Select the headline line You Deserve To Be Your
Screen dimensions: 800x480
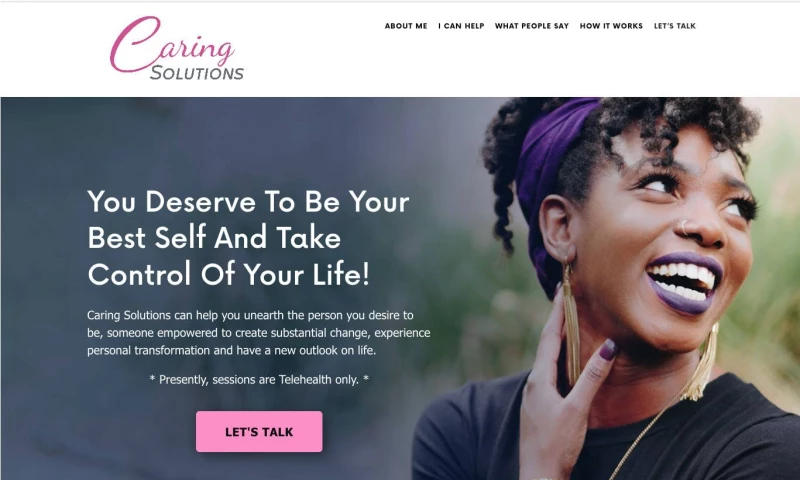tap(248, 201)
